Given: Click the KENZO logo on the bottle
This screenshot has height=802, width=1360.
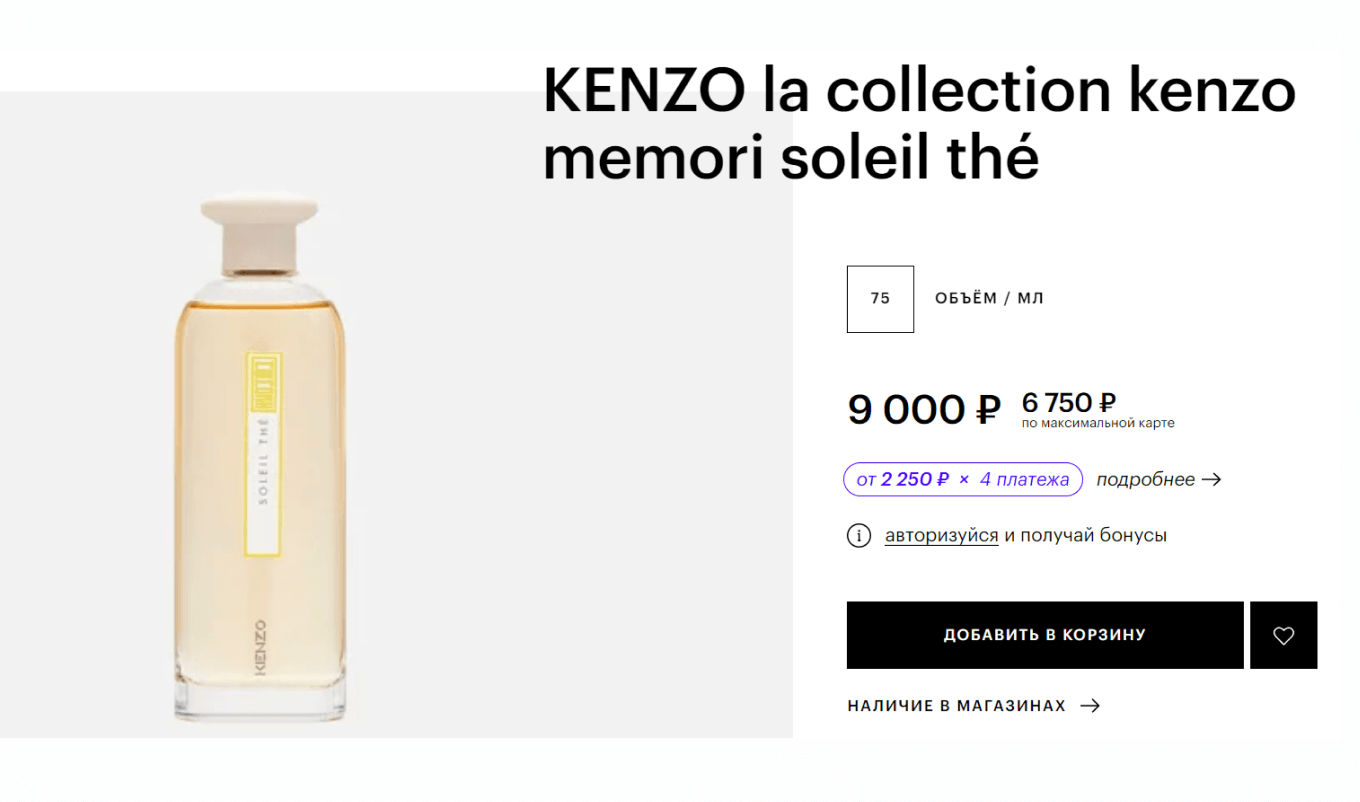Looking at the screenshot, I should [x=261, y=647].
